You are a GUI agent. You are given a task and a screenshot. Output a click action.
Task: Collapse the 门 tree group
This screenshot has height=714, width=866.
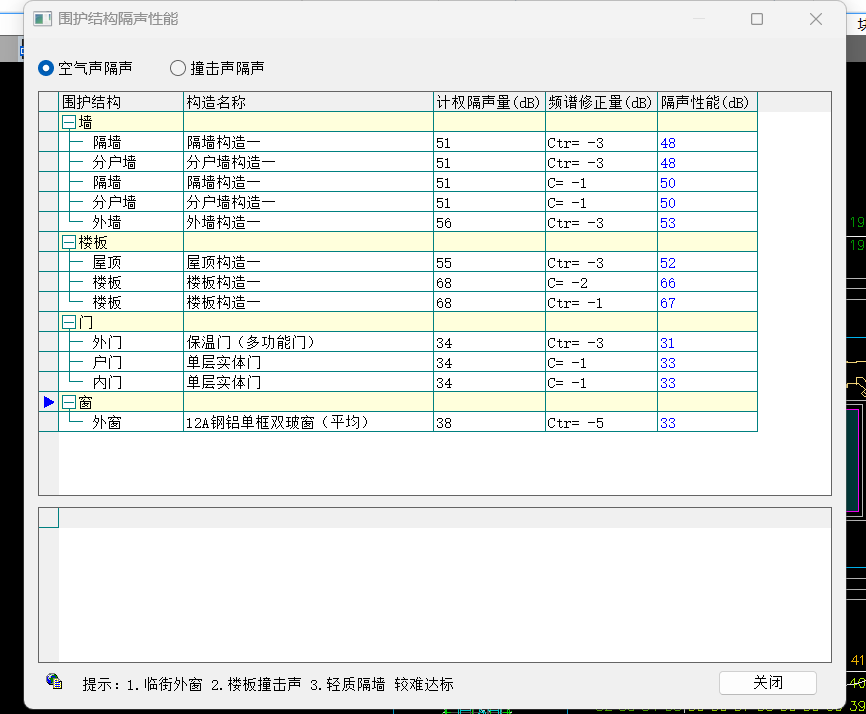[69, 322]
